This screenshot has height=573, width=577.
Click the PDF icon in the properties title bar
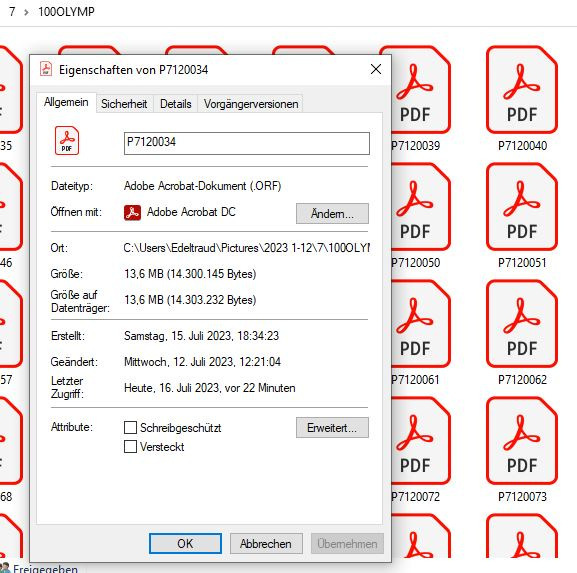pyautogui.click(x=46, y=69)
